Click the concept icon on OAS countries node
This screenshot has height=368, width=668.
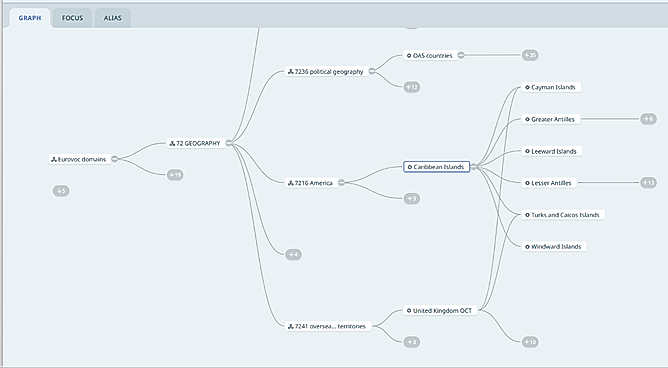(x=409, y=55)
